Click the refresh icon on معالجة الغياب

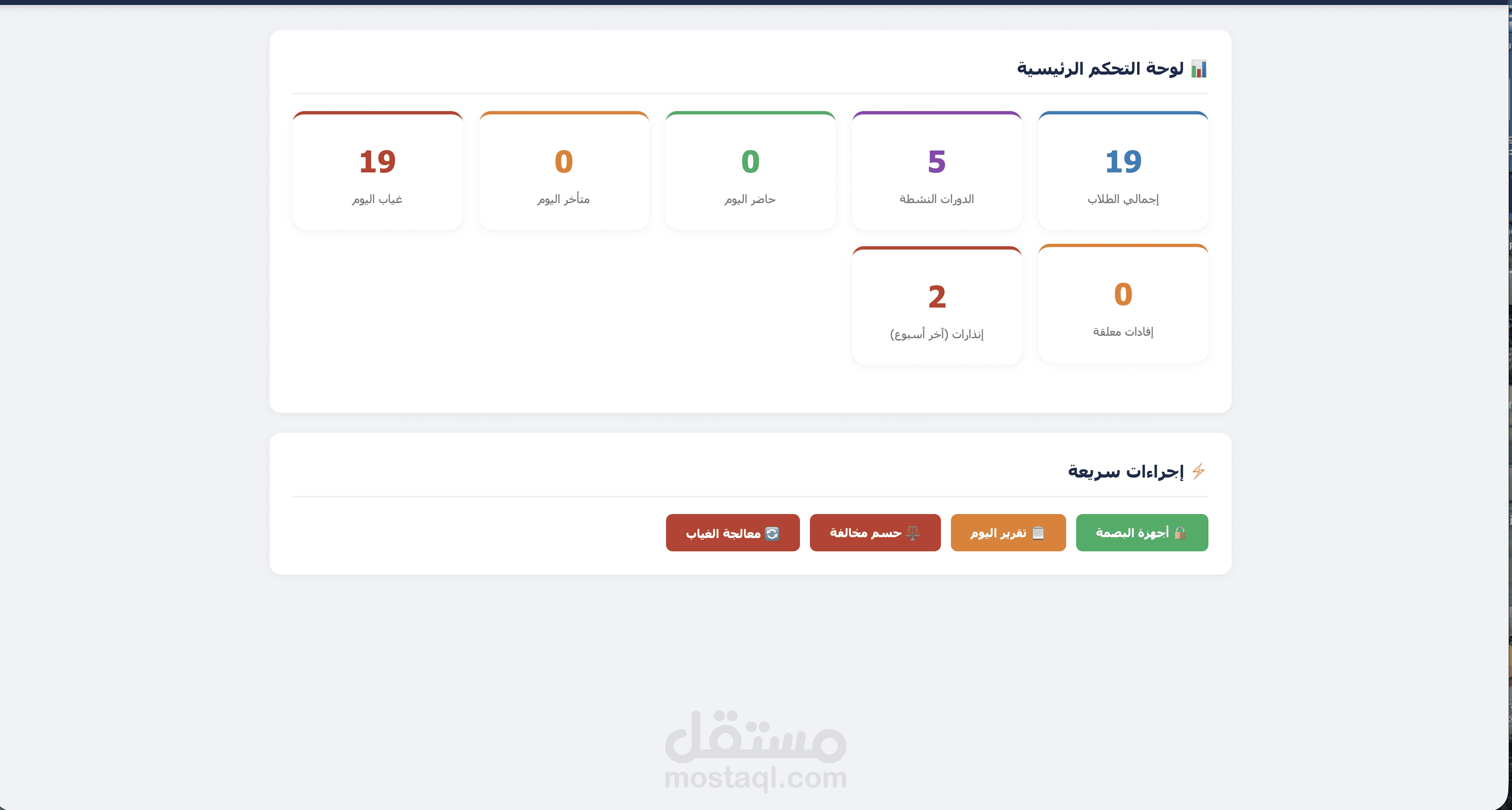pos(772,533)
